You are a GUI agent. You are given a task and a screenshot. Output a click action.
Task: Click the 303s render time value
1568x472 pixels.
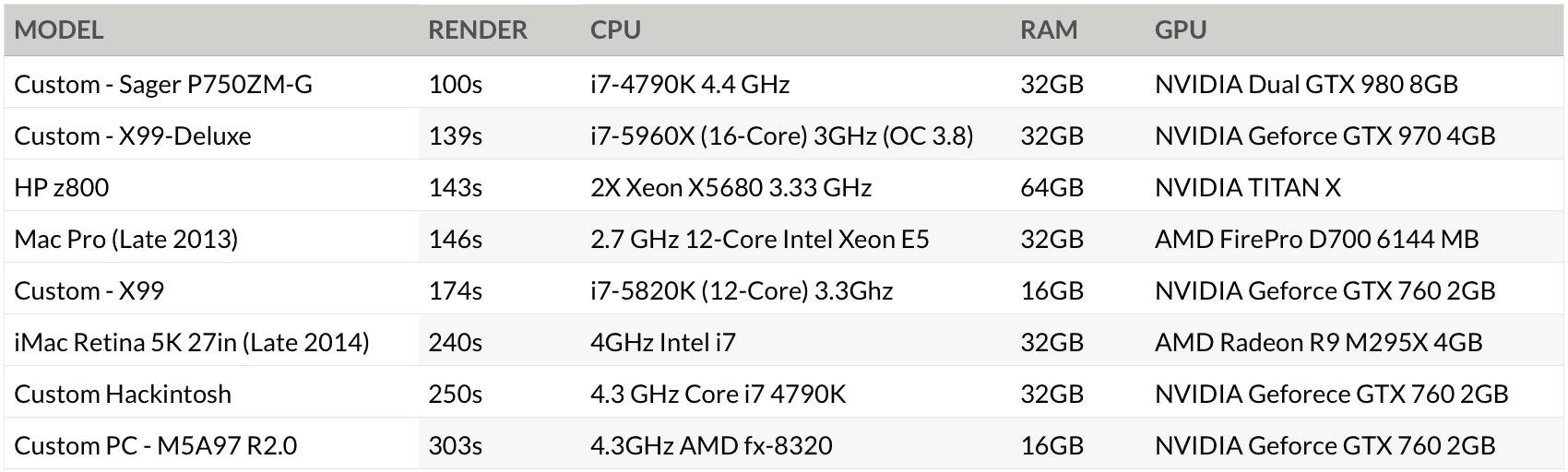pyautogui.click(x=455, y=446)
